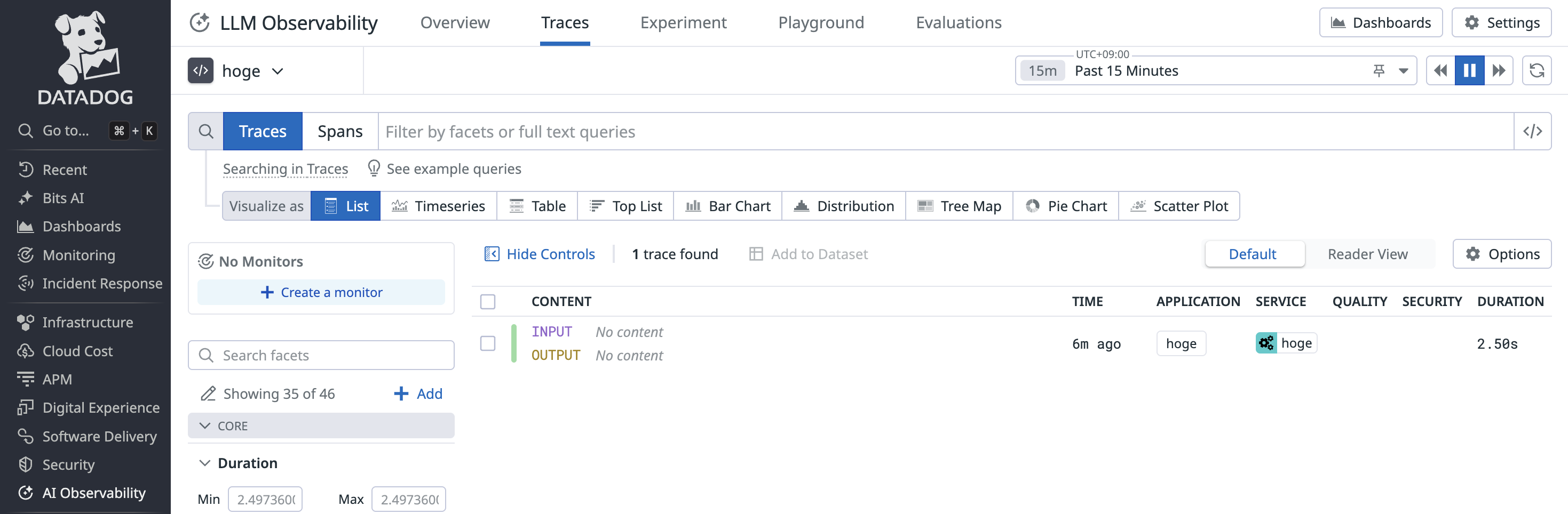Click the Datadog logo
Screen dimensions: 1568x514
click(85, 58)
